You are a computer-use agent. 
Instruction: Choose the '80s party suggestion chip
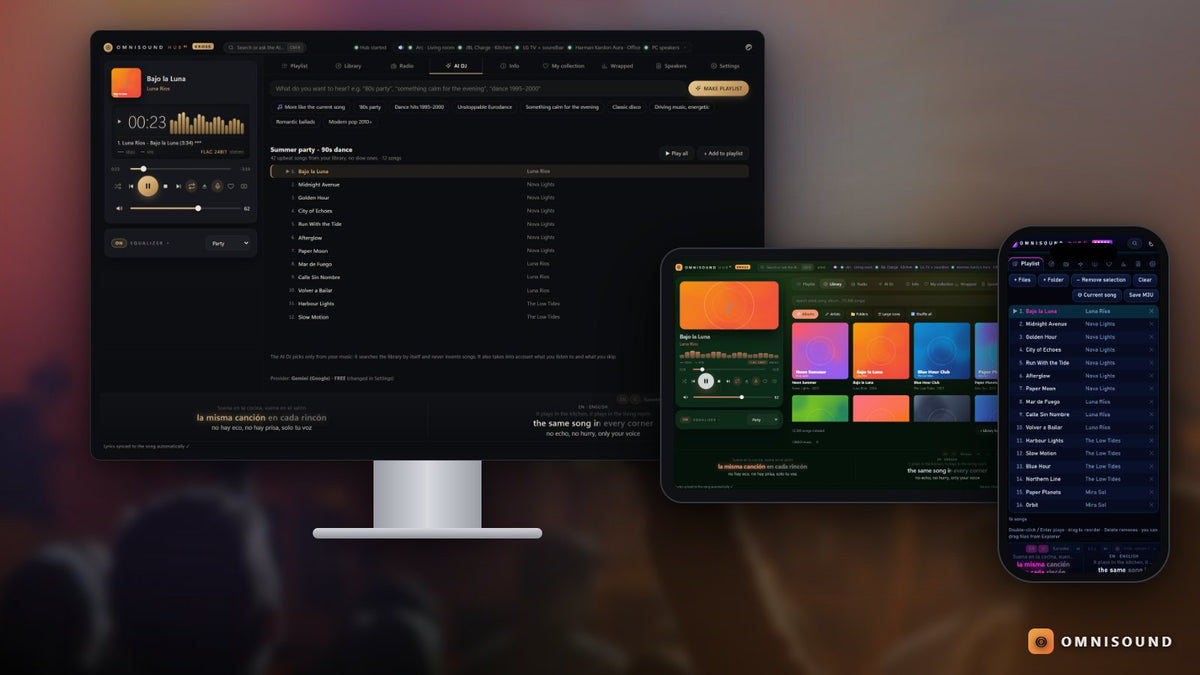[x=370, y=107]
